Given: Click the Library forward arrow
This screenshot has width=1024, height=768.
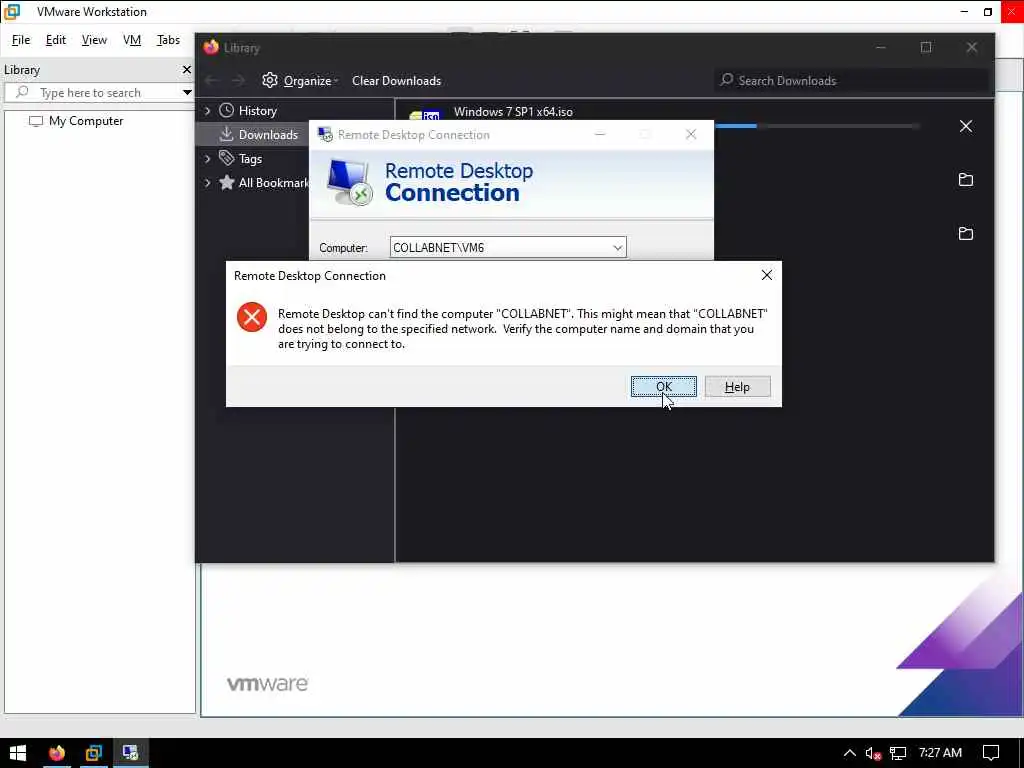Looking at the screenshot, I should point(238,80).
